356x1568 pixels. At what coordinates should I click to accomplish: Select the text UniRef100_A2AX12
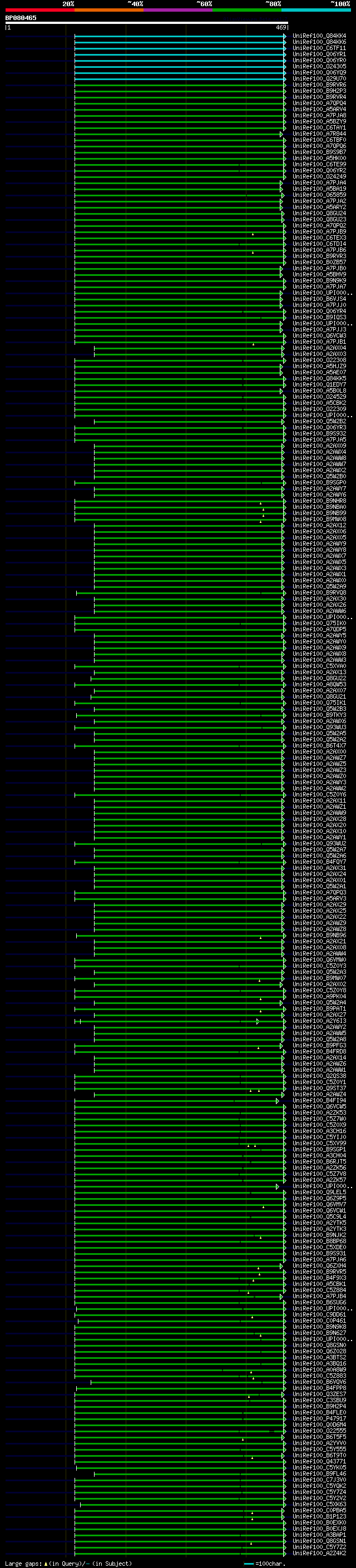[319, 525]
